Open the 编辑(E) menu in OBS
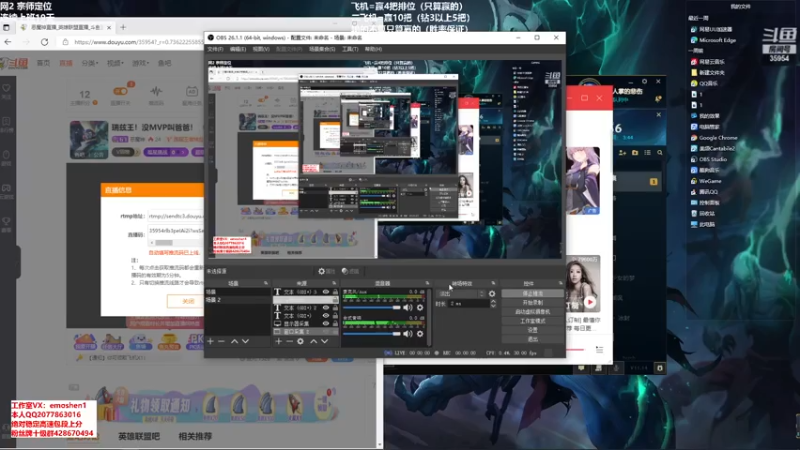 coord(238,49)
